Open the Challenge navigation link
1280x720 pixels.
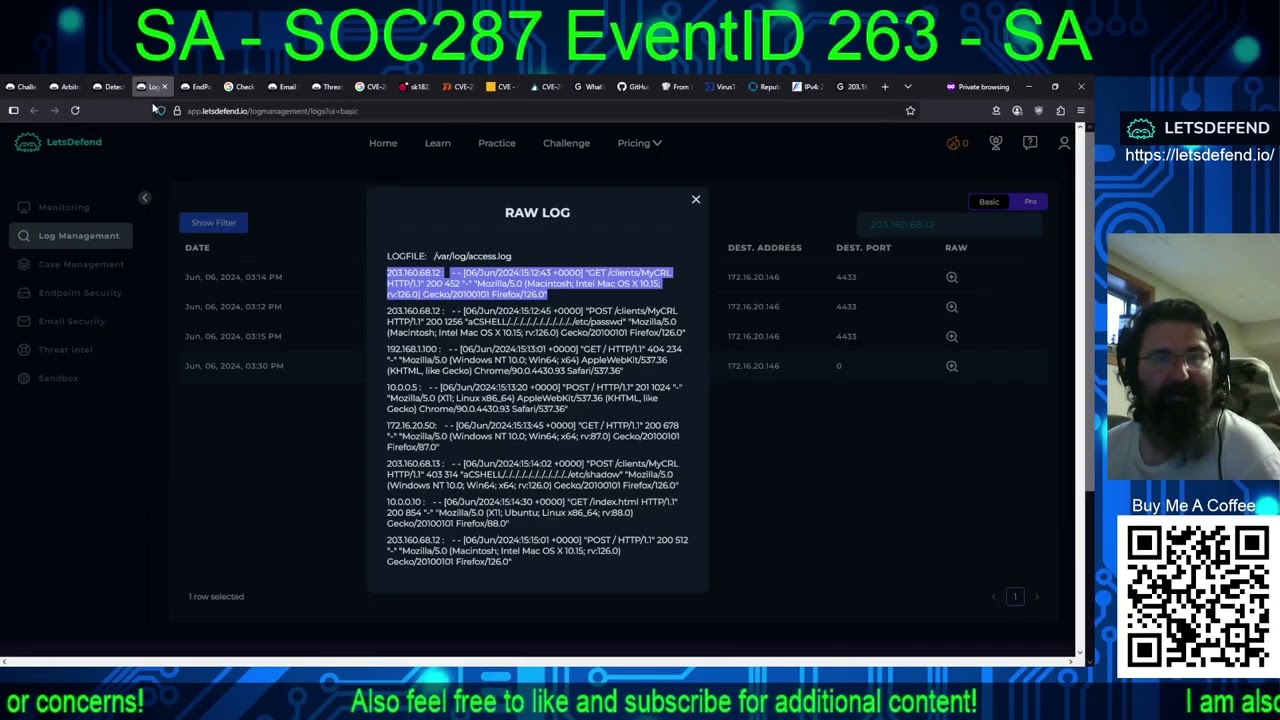[566, 143]
